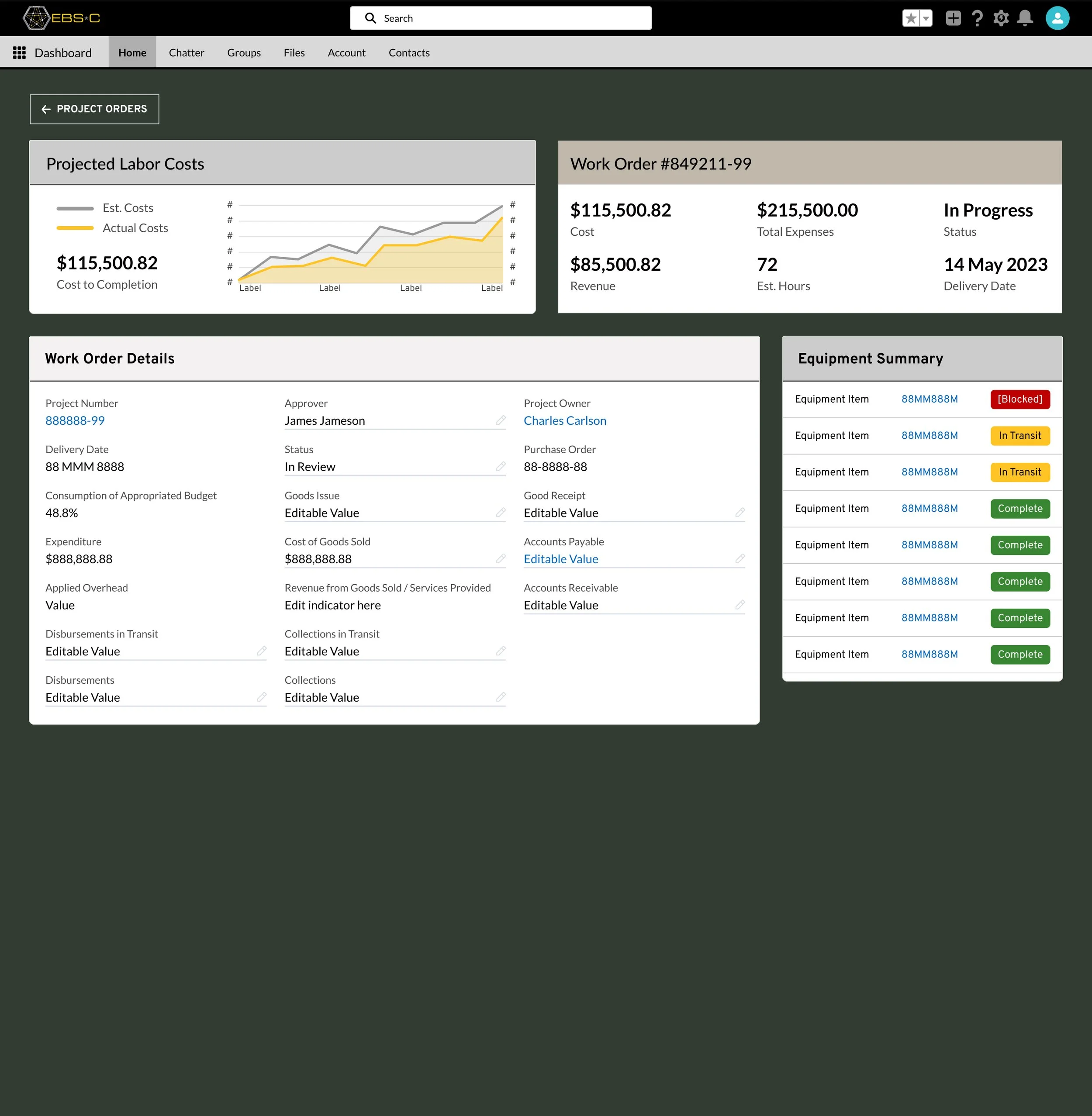The image size is (1092, 1116).
Task: Open the notifications bell
Action: tap(1025, 18)
